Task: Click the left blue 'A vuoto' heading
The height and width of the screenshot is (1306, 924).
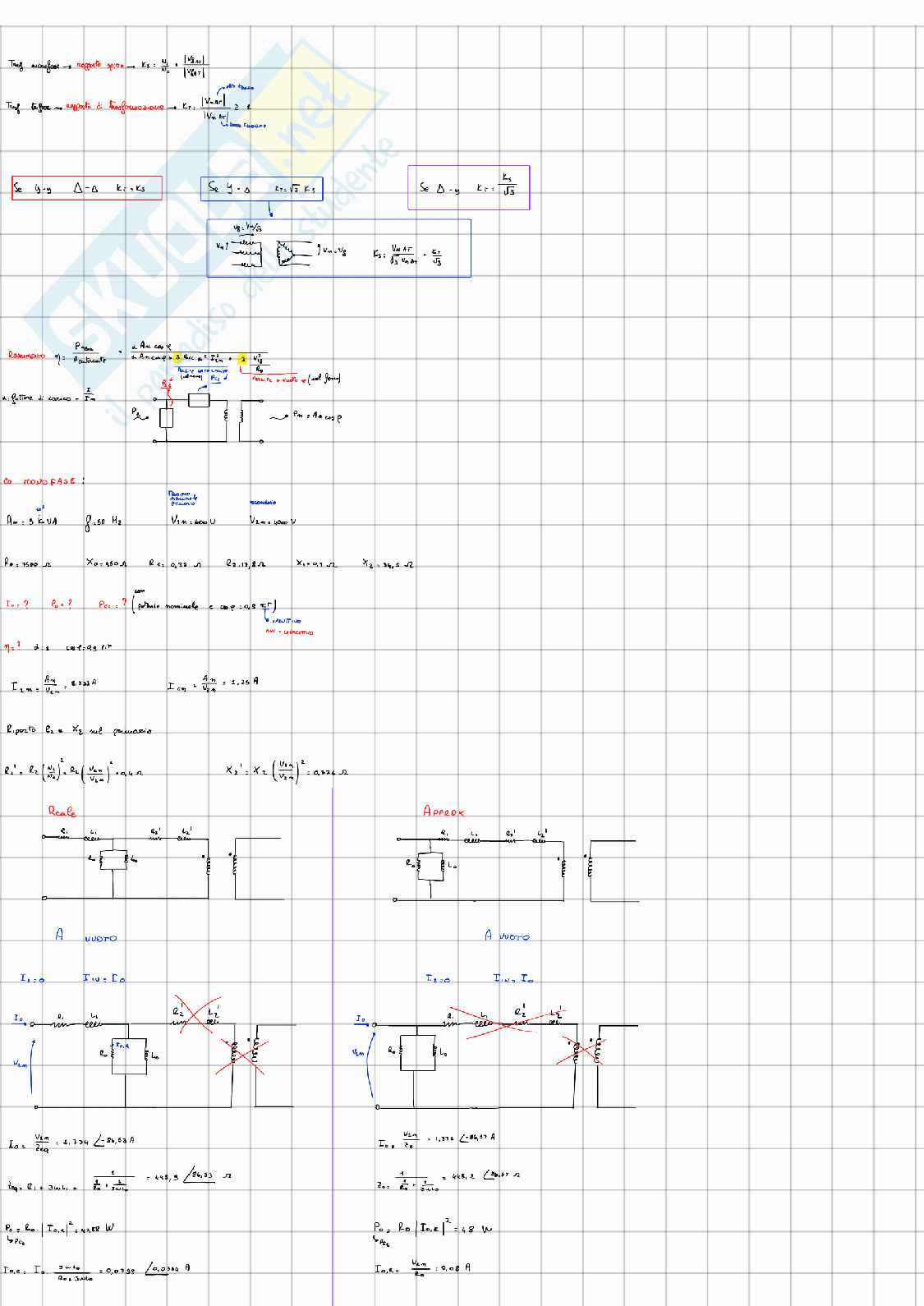Action: [x=86, y=936]
